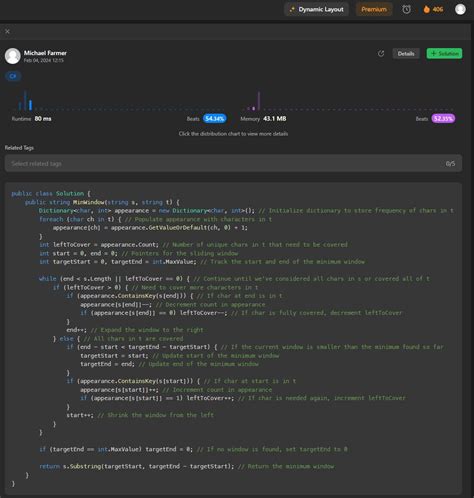Open Michael Farmer's profile name link
Screen dimensions: 474x498
45,53
